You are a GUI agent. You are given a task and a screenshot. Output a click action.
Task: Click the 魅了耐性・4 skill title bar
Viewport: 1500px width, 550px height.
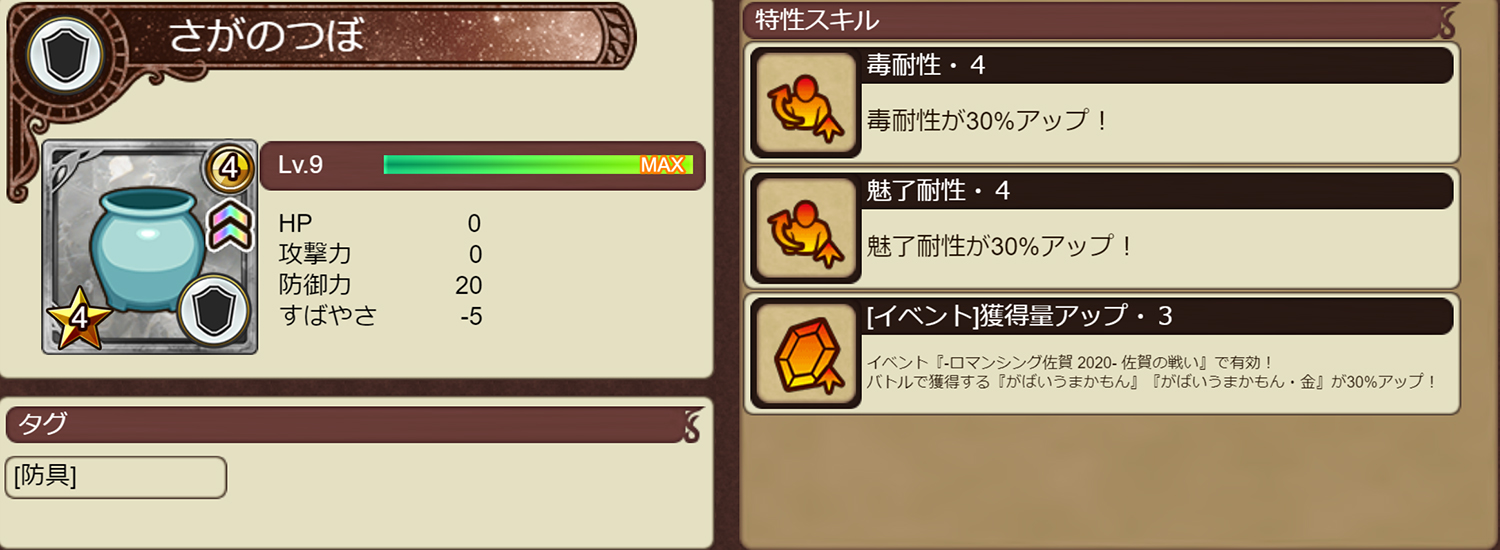click(x=1156, y=191)
